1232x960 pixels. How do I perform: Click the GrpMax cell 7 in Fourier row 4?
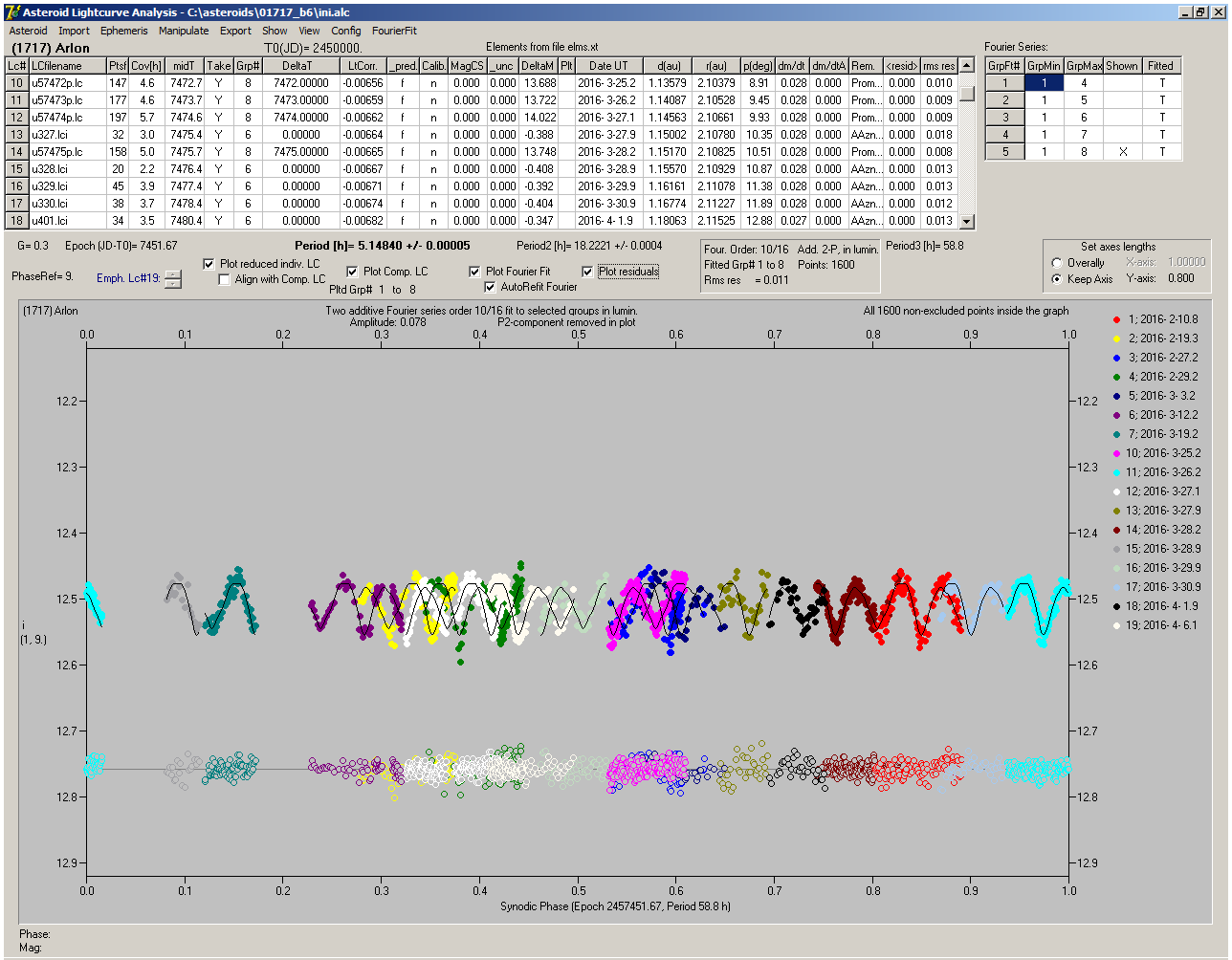(1084, 135)
